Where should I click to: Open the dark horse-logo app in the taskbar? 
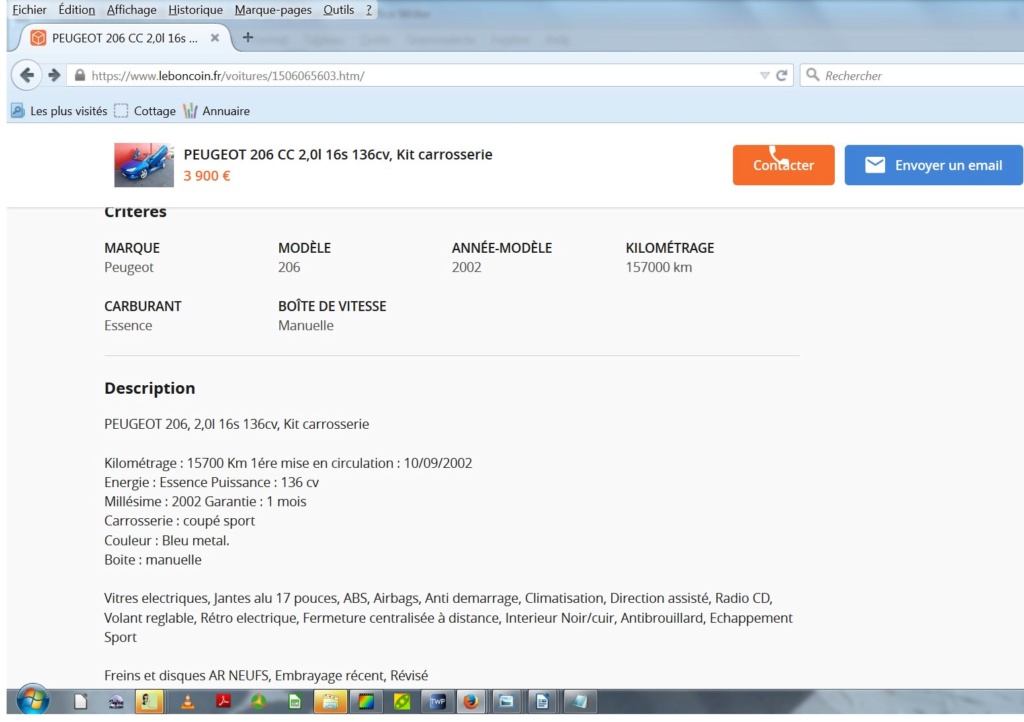click(116, 702)
